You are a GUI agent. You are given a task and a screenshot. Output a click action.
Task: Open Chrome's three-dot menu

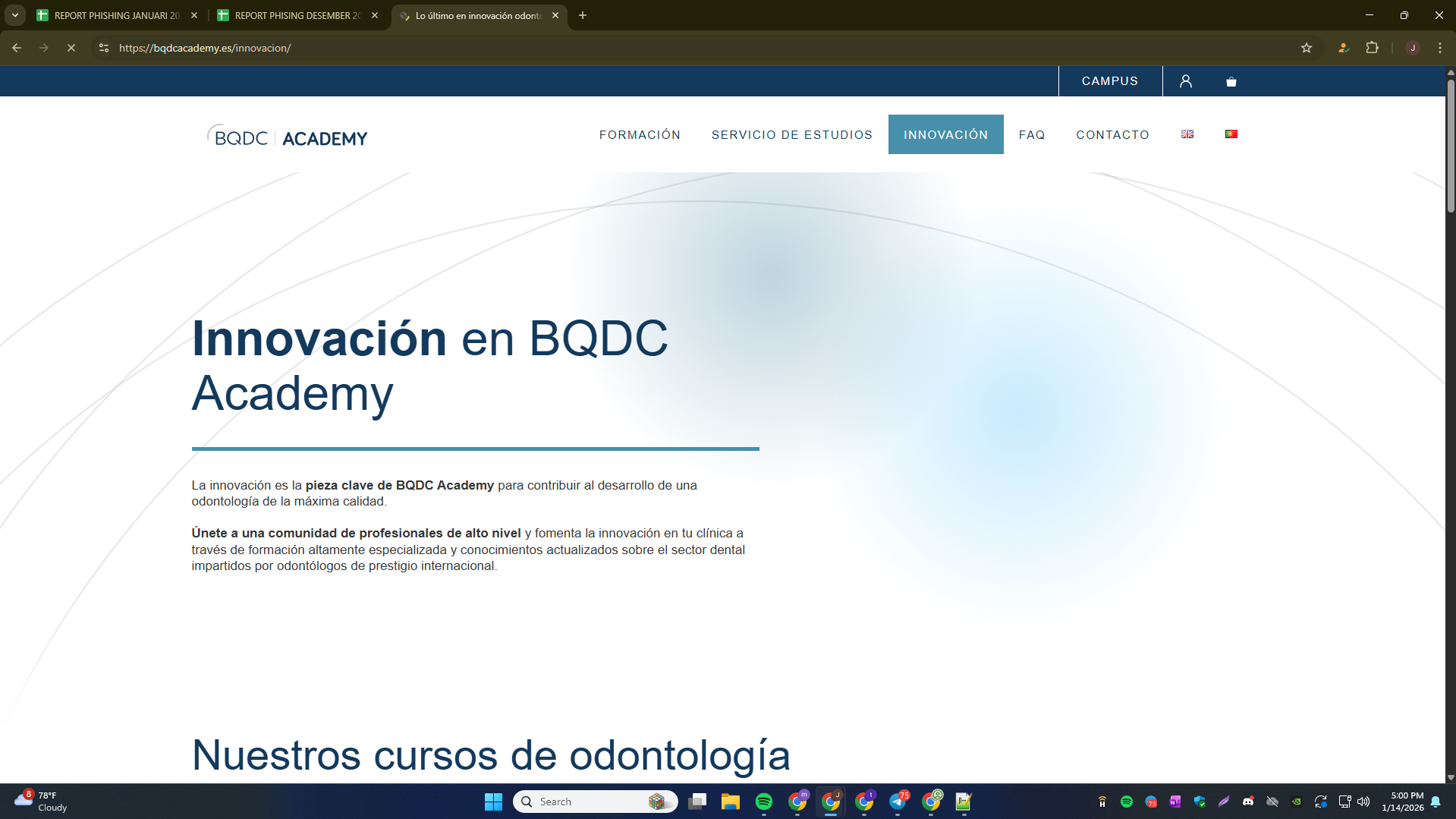tap(1440, 48)
